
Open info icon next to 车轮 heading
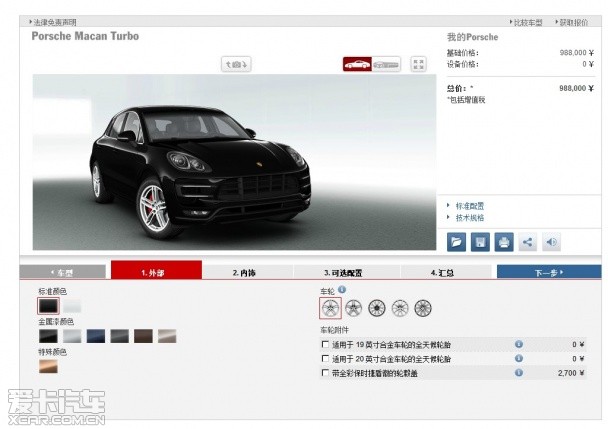[342, 289]
